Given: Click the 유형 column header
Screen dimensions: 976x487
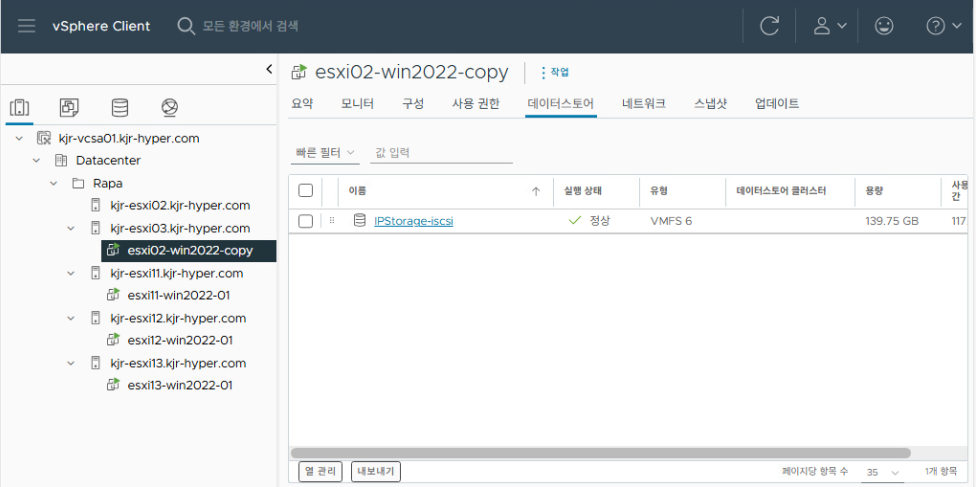Looking at the screenshot, I should (x=659, y=191).
